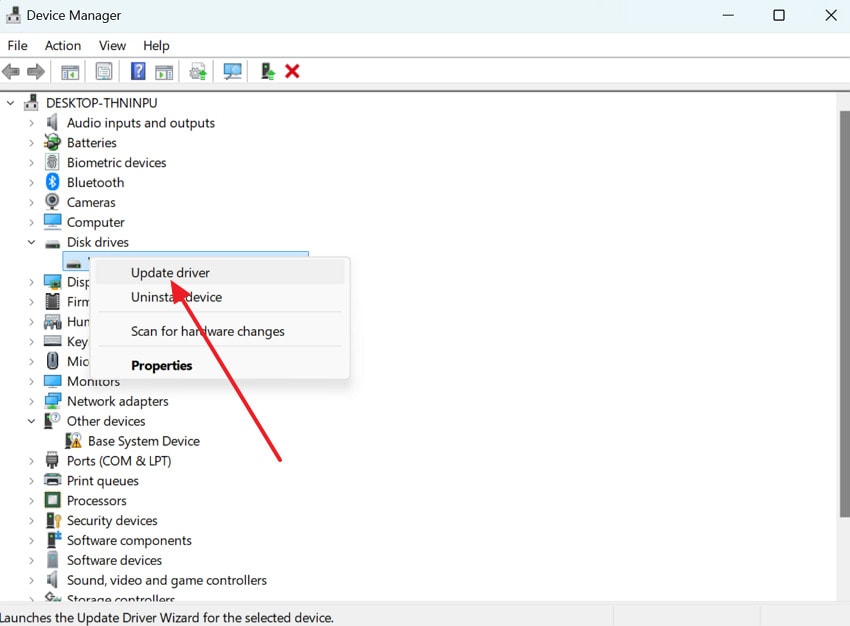Open the Action menu
The height and width of the screenshot is (626, 850).
point(63,45)
